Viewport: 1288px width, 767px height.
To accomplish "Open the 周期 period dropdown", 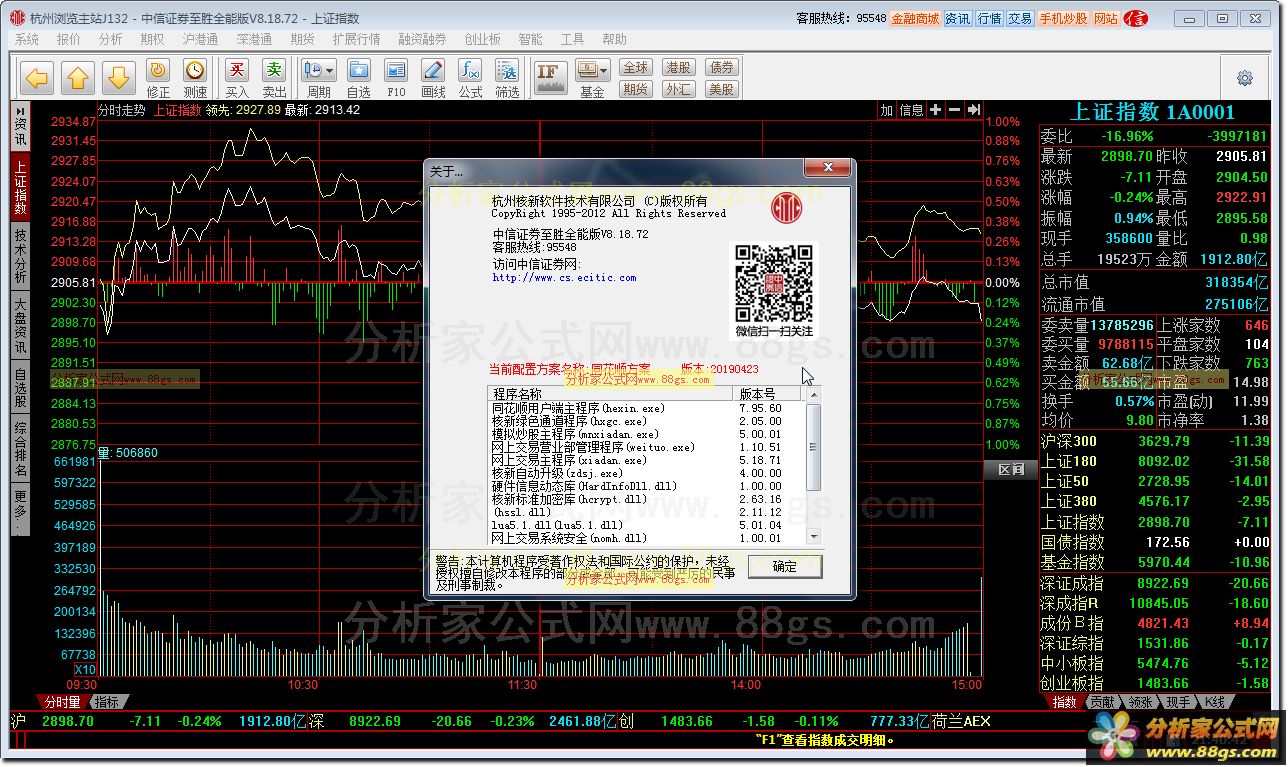I will point(319,78).
